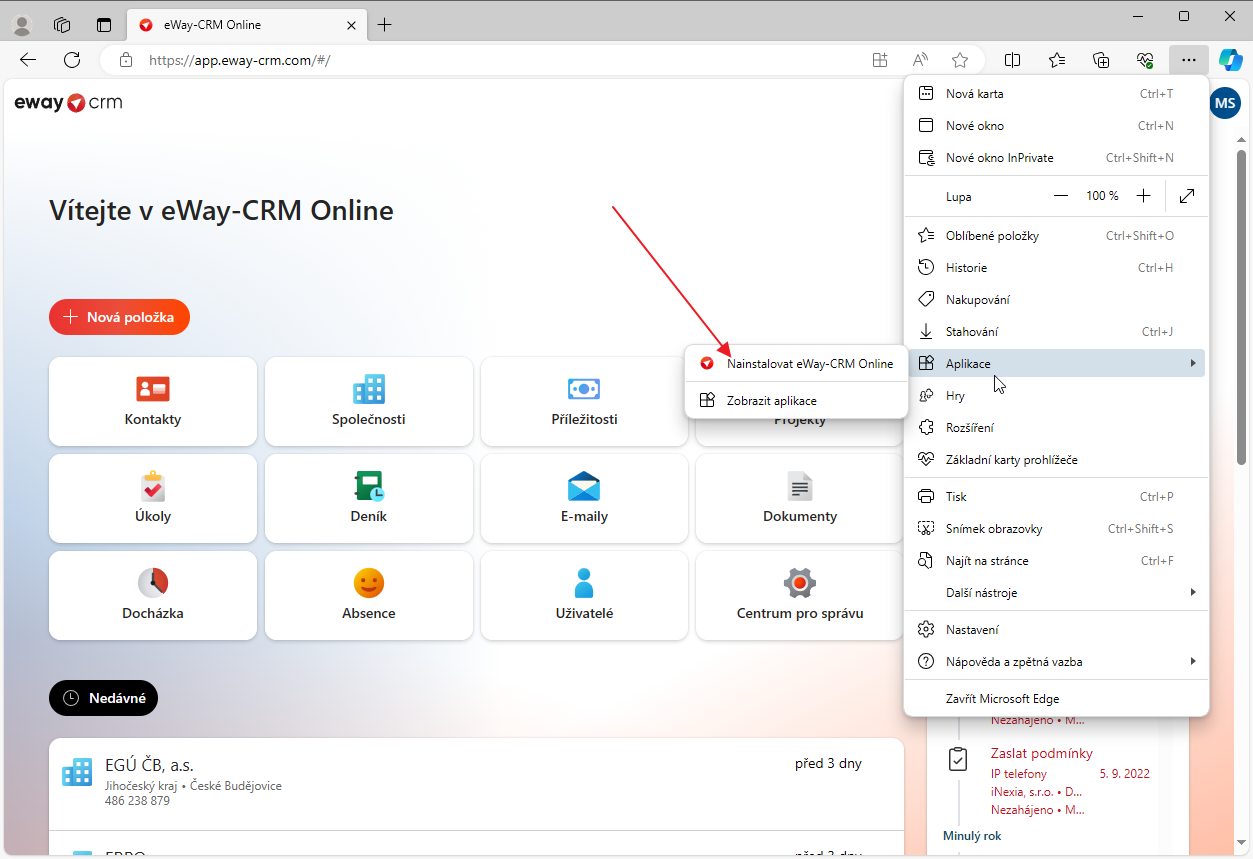Click the eWay-CRM logo
Viewport: 1253px width, 859px height.
pyautogui.click(x=68, y=103)
